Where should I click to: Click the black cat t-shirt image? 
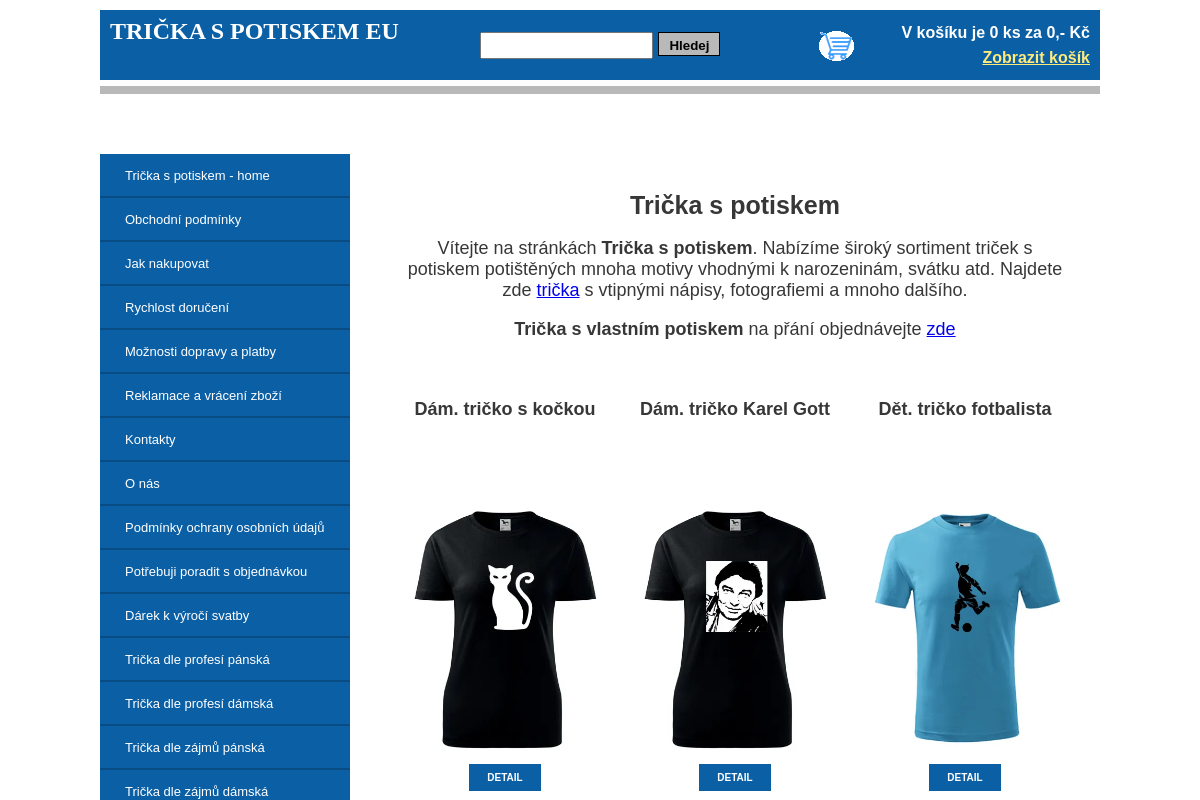(x=505, y=629)
